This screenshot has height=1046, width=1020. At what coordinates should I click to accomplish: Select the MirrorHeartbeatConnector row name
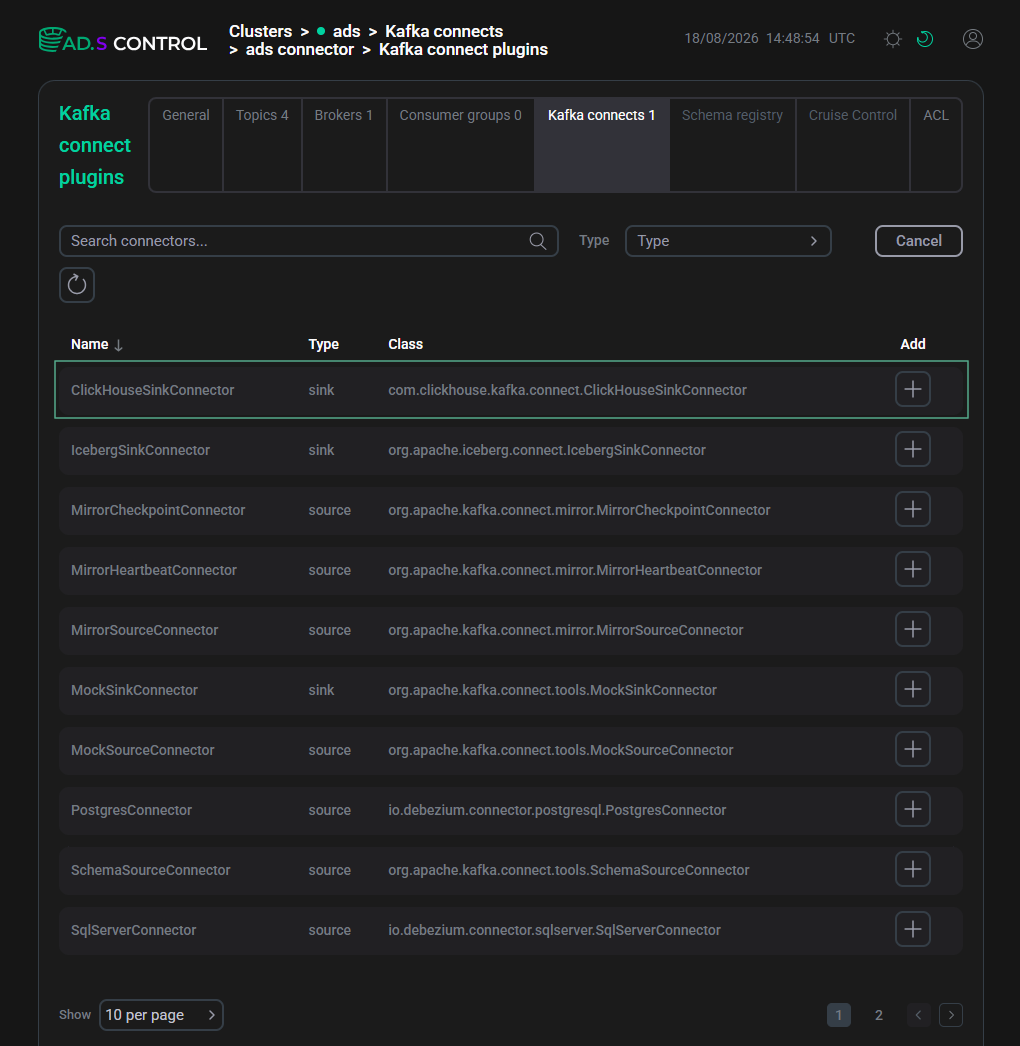tap(153, 570)
